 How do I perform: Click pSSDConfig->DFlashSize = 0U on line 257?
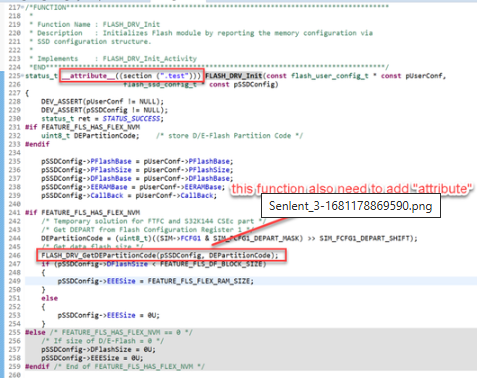98,349
